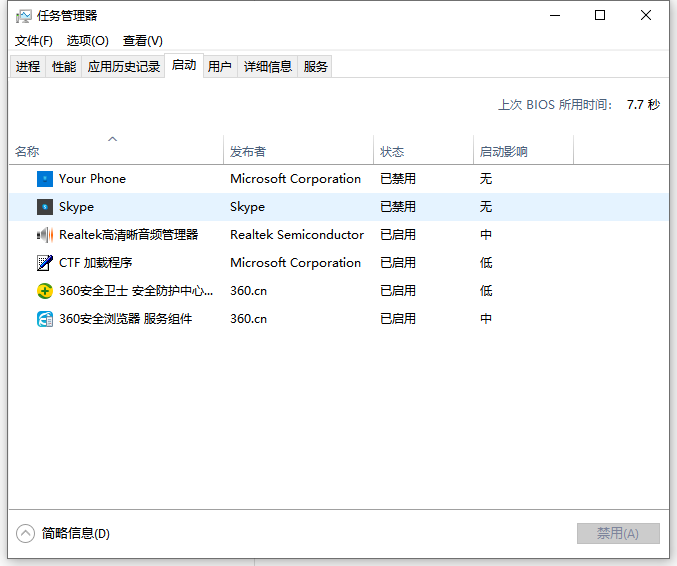The width and height of the screenshot is (677, 566).
Task: Switch to the 进程 tab
Action: coord(28,66)
